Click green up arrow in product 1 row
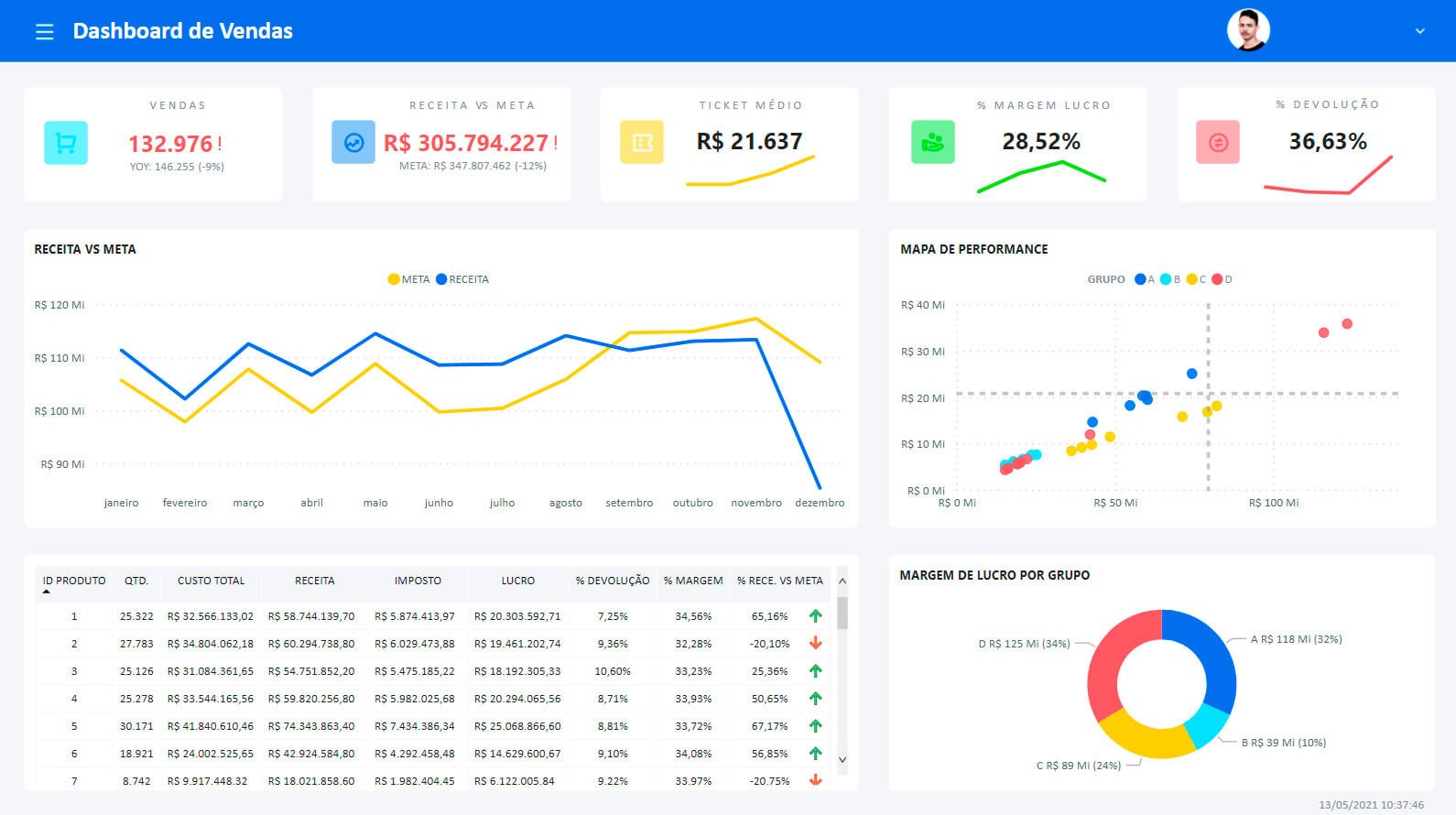The width and height of the screenshot is (1456, 815). [815, 616]
